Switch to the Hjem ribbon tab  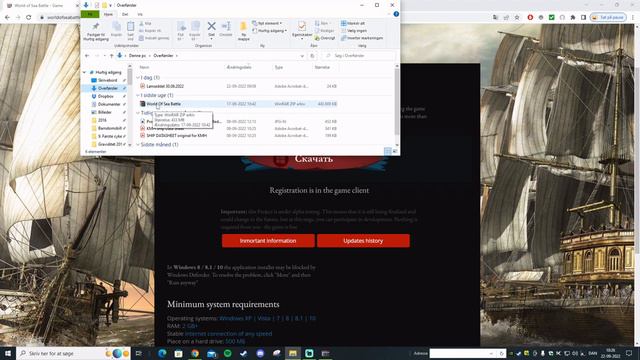(108, 14)
